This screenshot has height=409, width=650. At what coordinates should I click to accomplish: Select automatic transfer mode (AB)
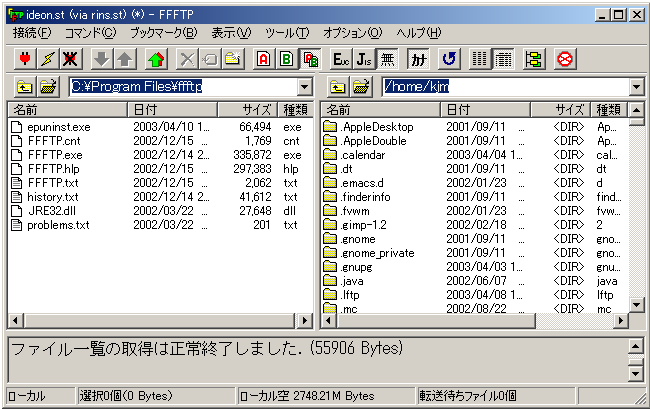pos(310,59)
